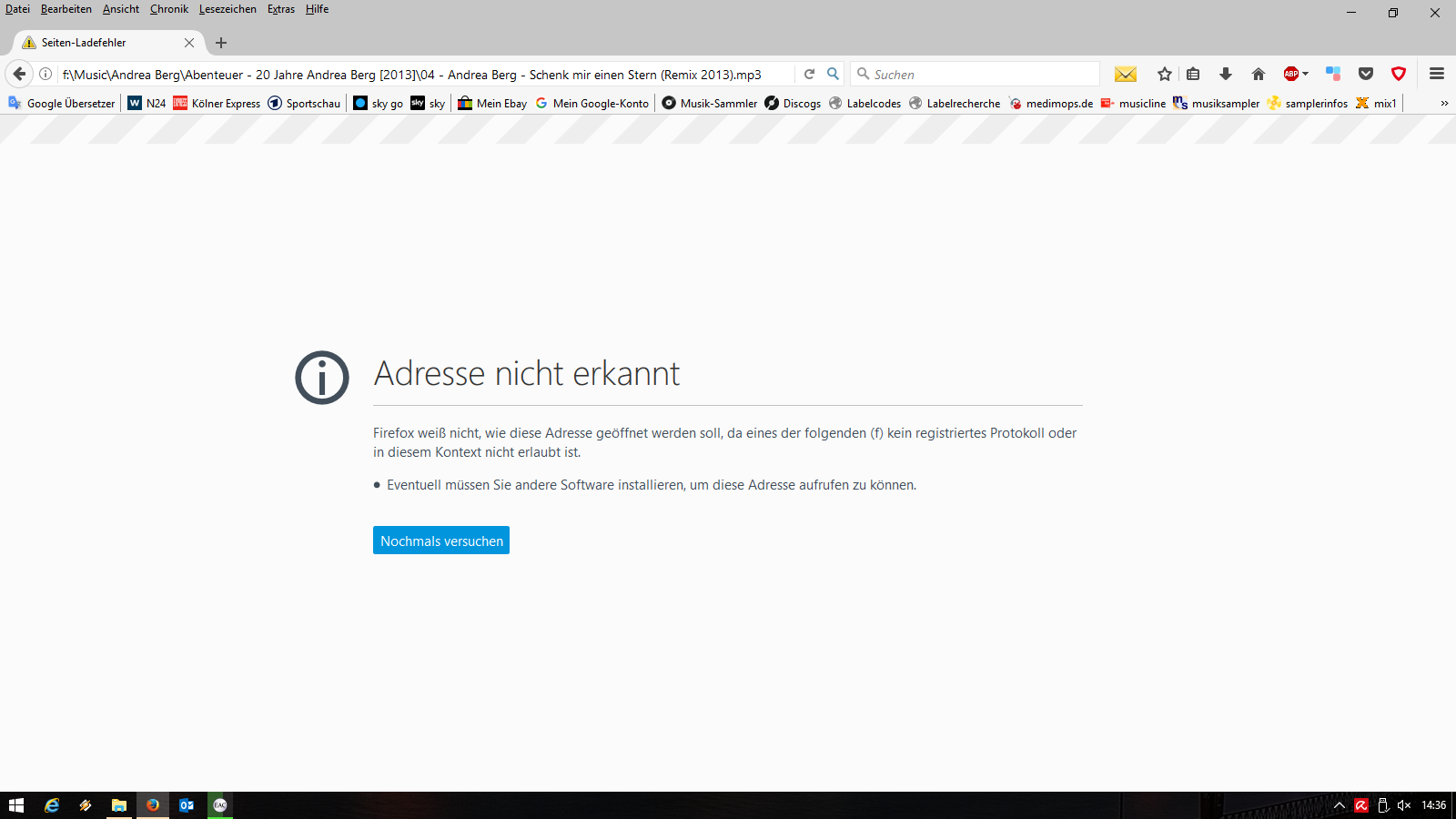Screen dimensions: 1456x819
Task: Click the yellow mail envelope icon
Action: tap(1126, 74)
